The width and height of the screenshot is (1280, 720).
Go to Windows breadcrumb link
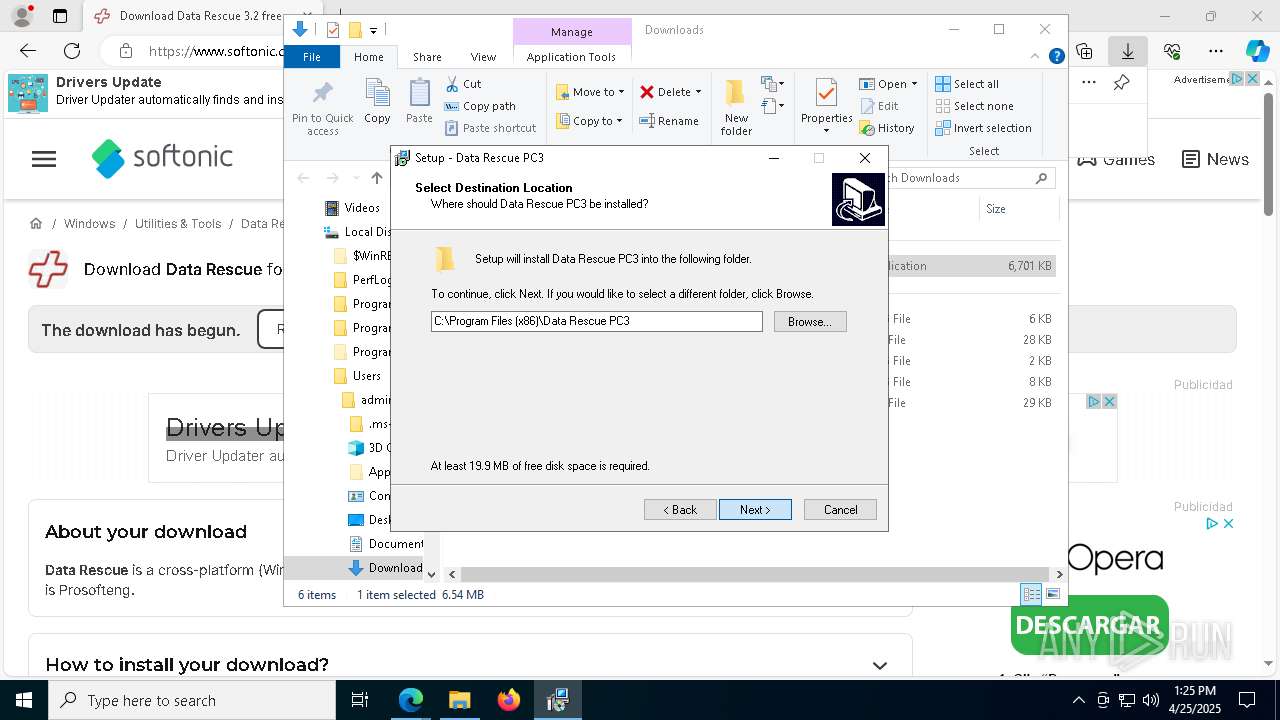89,224
